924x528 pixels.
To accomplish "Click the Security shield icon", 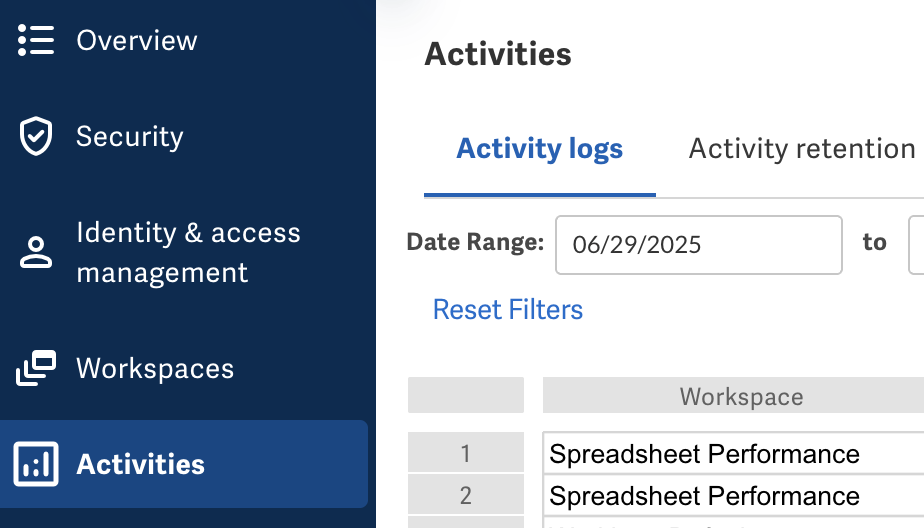I will (x=36, y=136).
